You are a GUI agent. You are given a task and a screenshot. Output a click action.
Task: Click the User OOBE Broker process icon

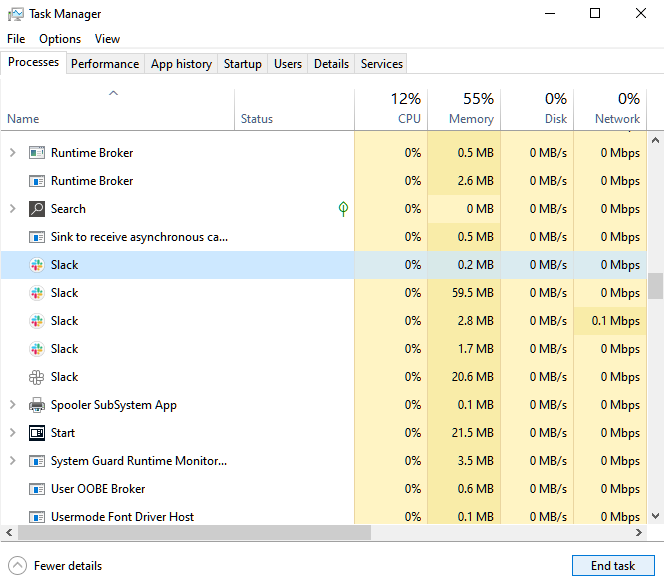pyautogui.click(x=37, y=489)
